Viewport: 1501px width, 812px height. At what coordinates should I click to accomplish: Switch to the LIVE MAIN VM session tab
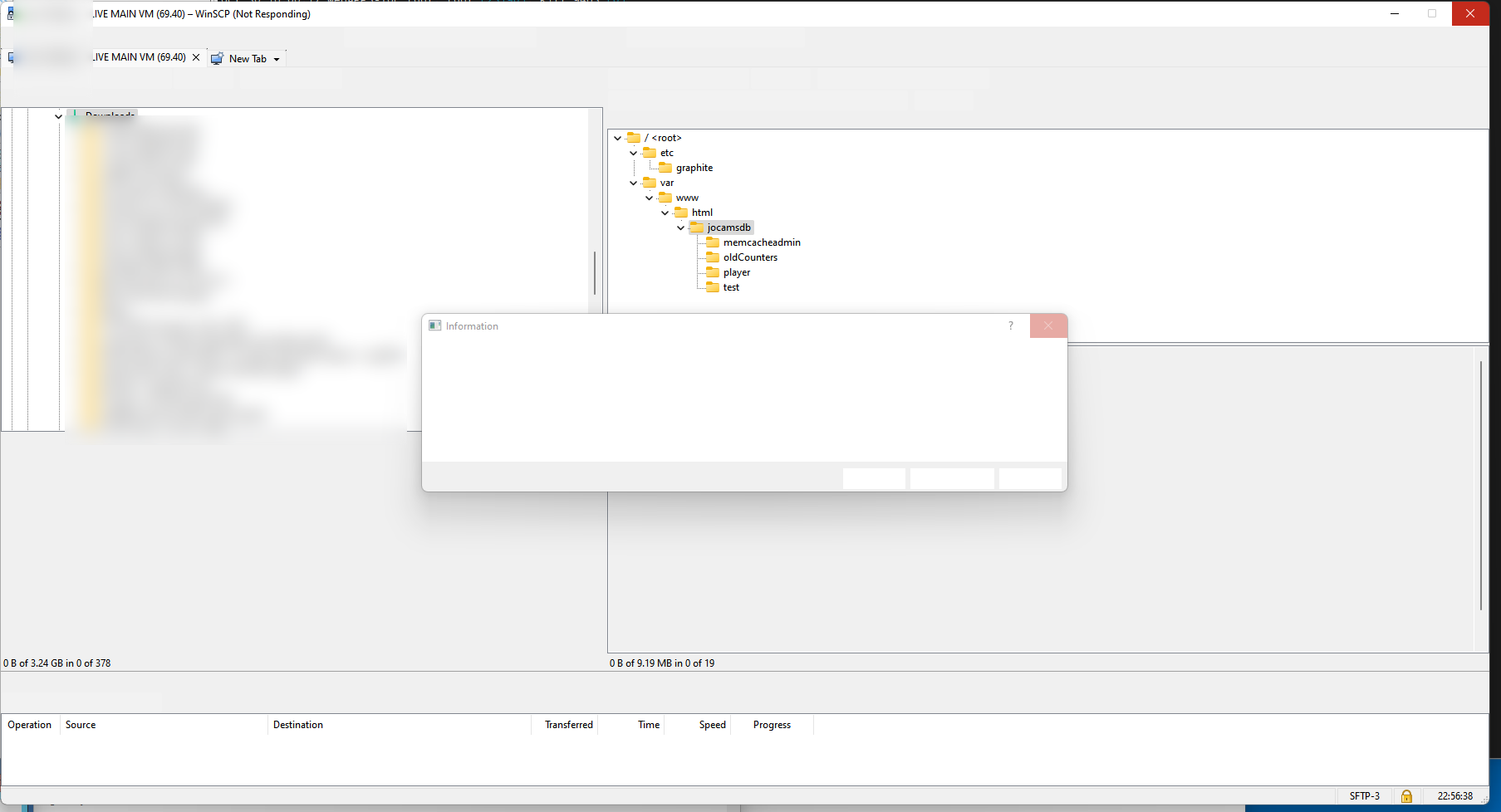(138, 57)
